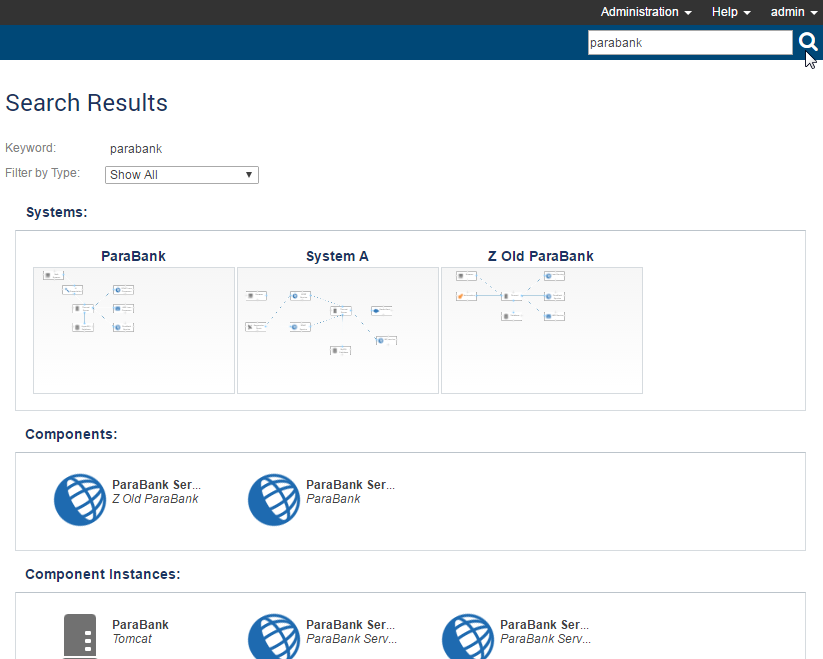This screenshot has height=659, width=823.
Task: Open the System A diagram thumbnail
Action: point(338,331)
